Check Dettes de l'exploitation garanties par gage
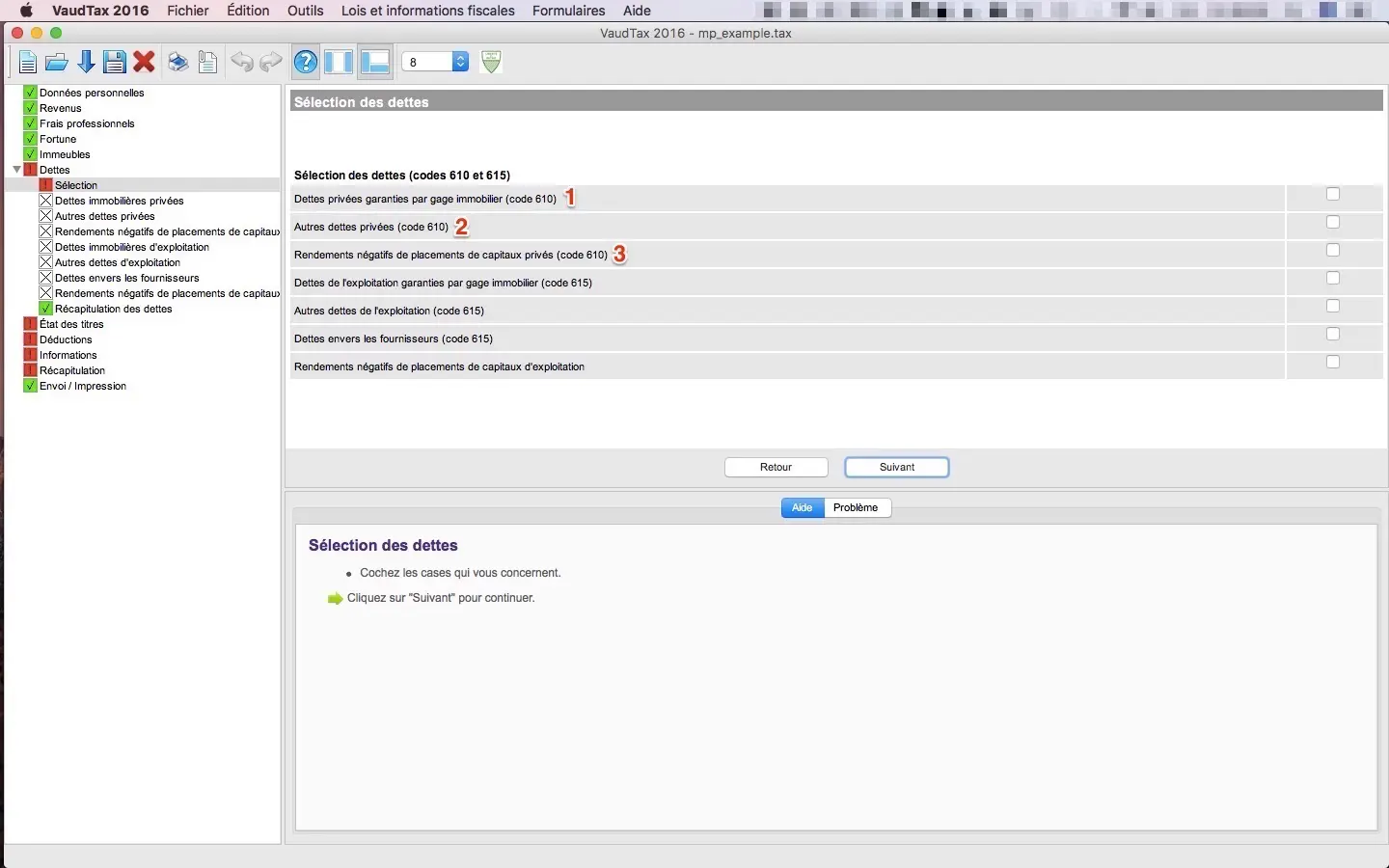 tap(1333, 278)
